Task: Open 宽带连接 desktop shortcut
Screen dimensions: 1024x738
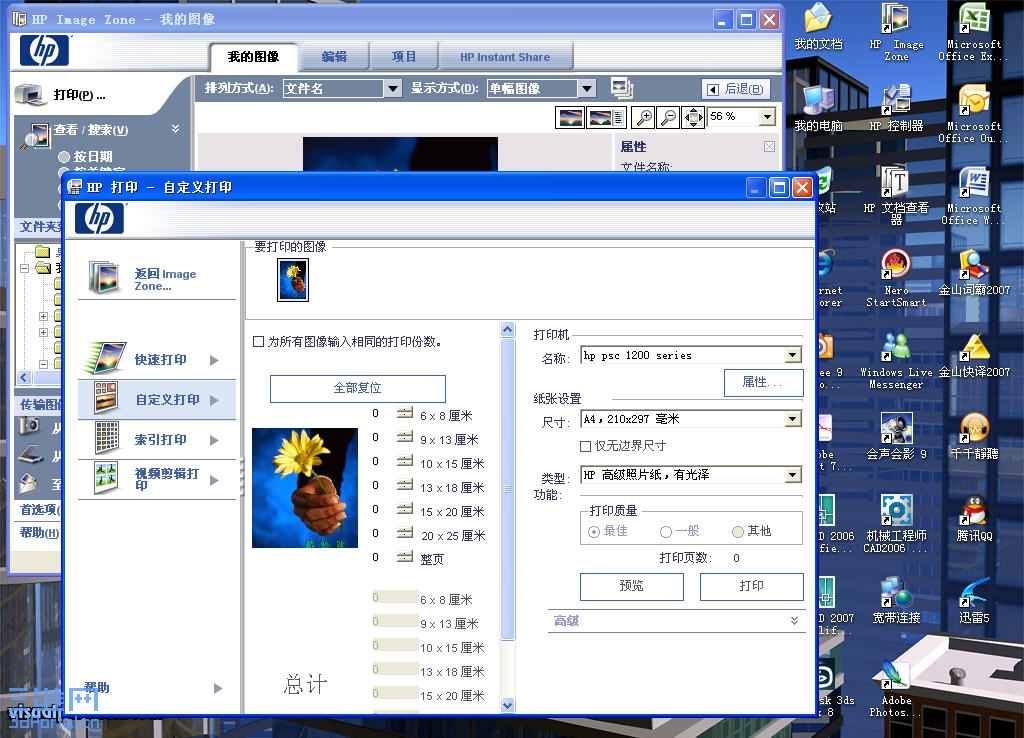Action: tap(896, 601)
